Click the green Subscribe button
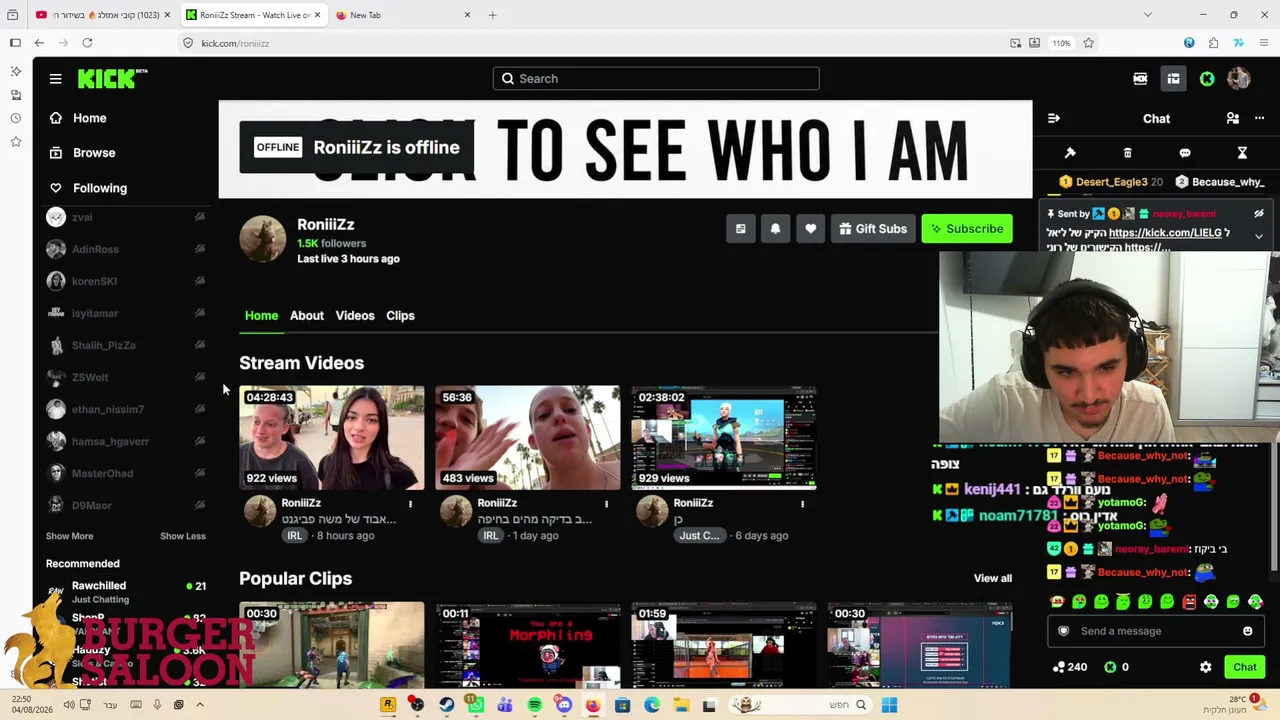Viewport: 1280px width, 720px height. click(967, 229)
